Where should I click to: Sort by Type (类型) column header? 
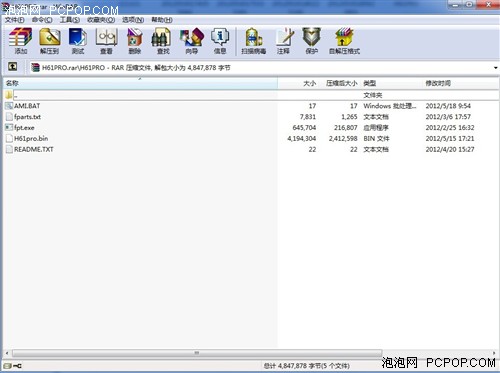click(x=392, y=83)
